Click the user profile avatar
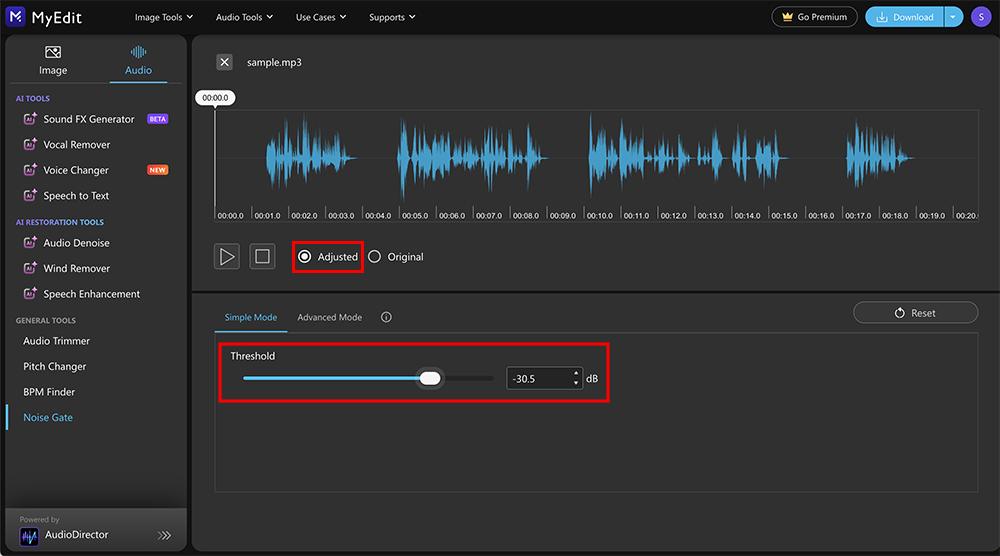Image resolution: width=1000 pixels, height=556 pixels. click(980, 17)
